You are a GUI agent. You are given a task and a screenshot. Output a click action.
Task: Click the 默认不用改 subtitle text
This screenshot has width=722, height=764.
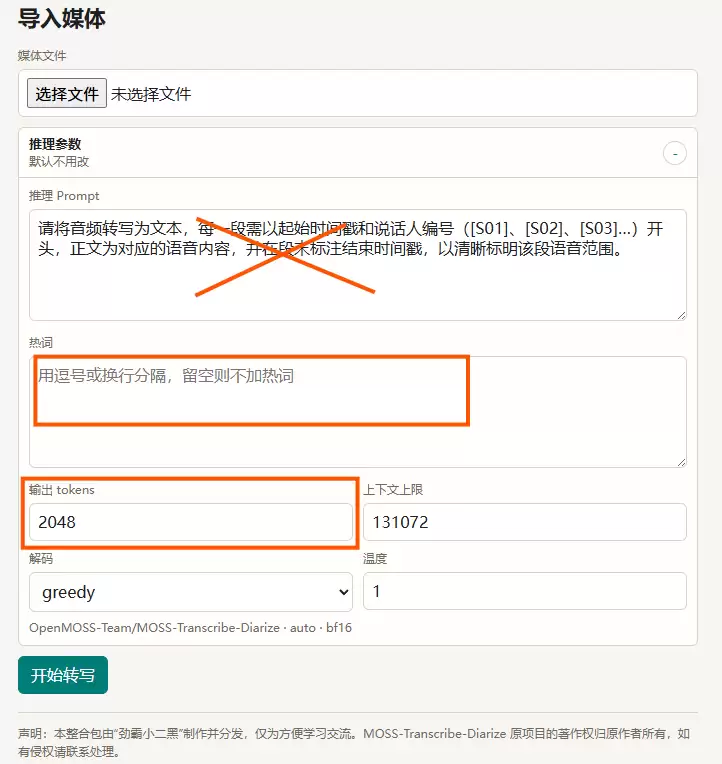point(59,162)
